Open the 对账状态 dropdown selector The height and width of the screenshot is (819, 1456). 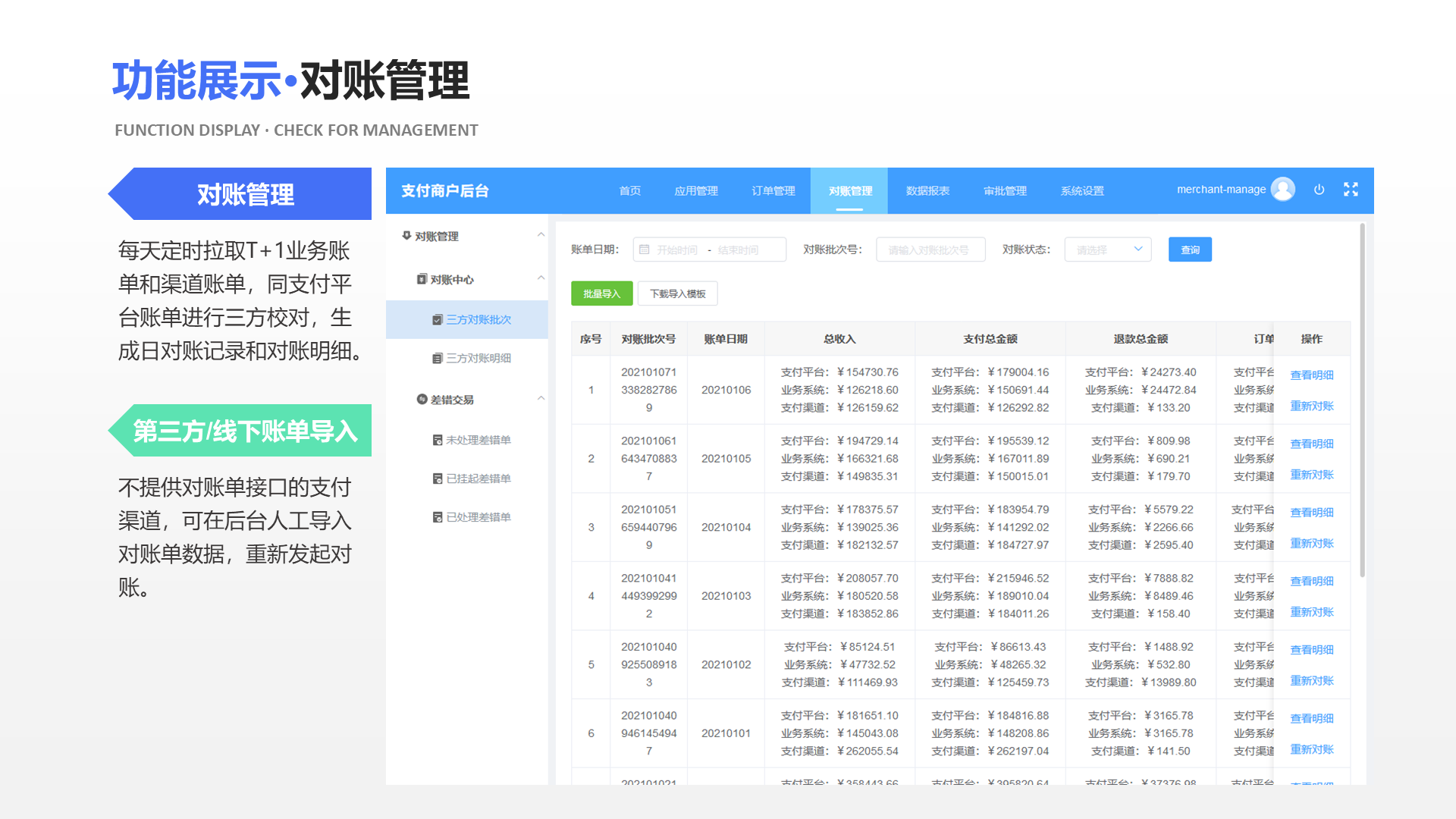(x=1107, y=249)
